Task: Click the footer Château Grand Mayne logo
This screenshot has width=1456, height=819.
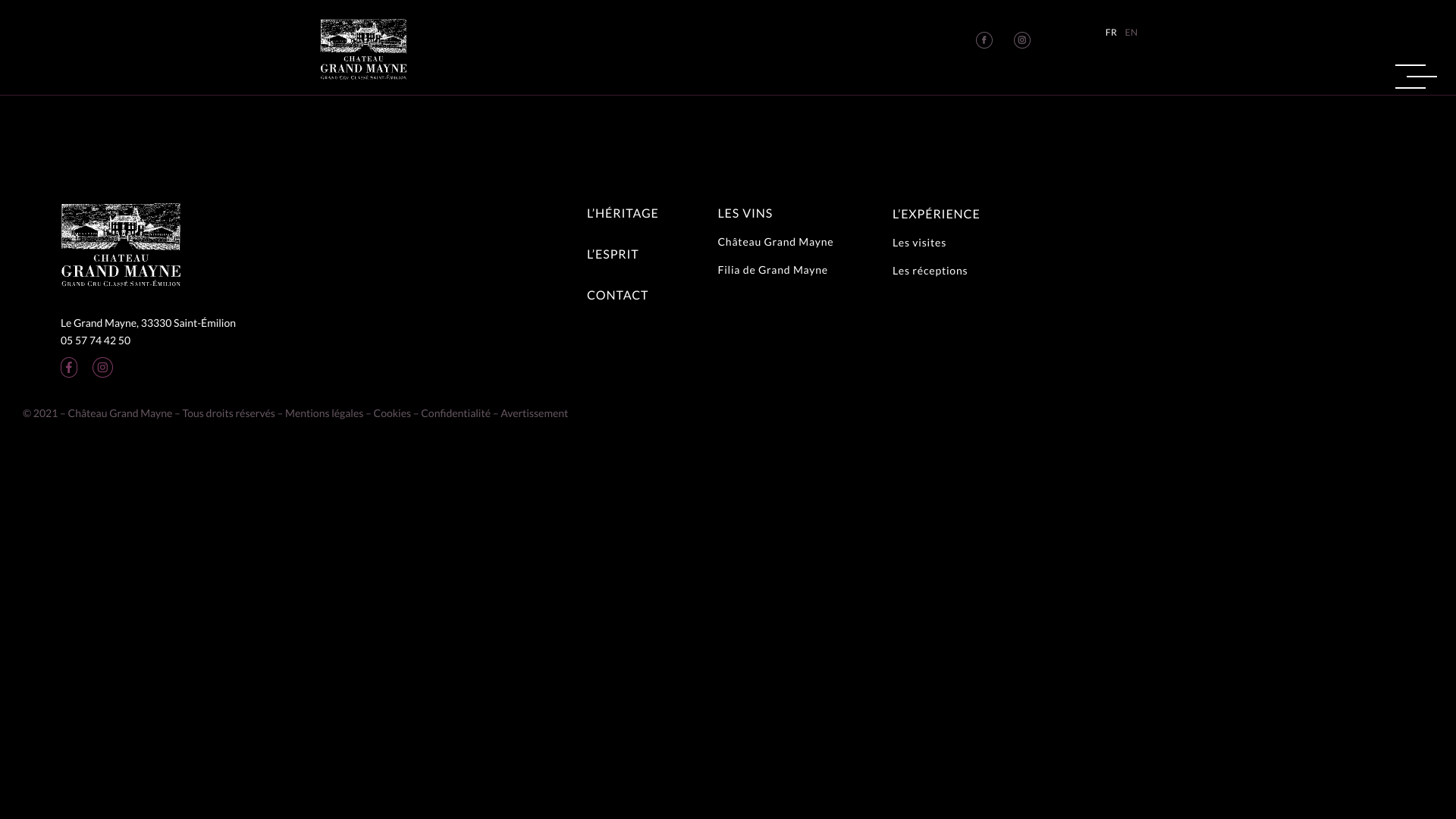Action: (121, 245)
